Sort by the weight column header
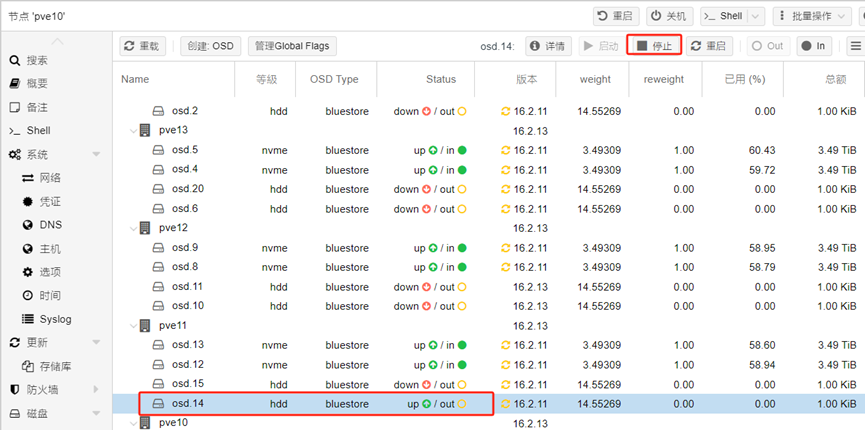Screen dimensions: 865x430 (x=592, y=79)
